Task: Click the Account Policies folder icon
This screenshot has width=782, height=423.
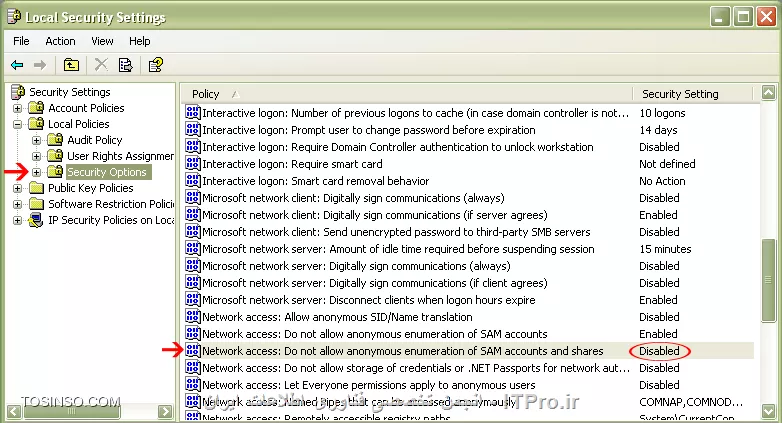Action: pyautogui.click(x=36, y=108)
